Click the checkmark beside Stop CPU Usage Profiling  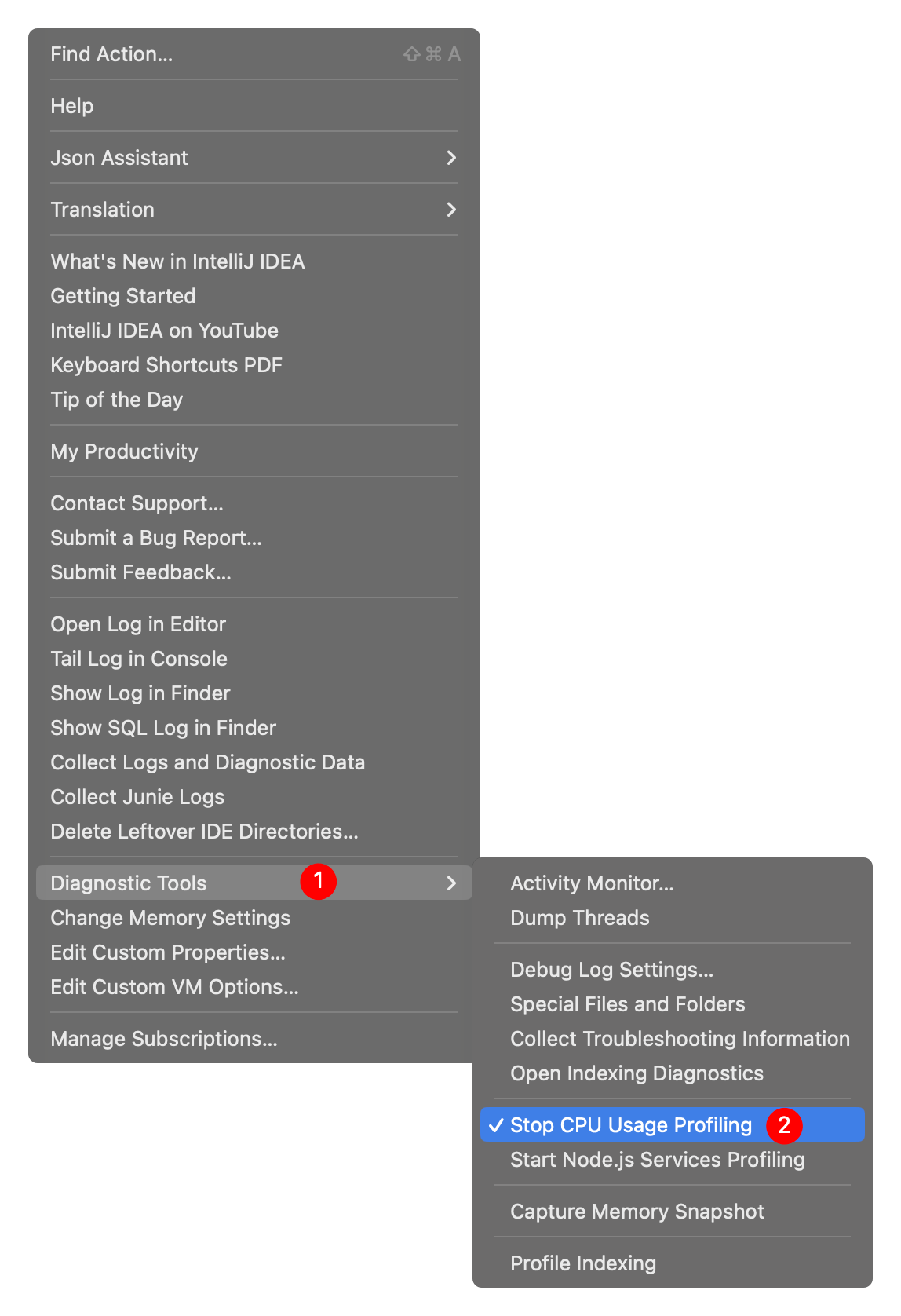tap(495, 1125)
